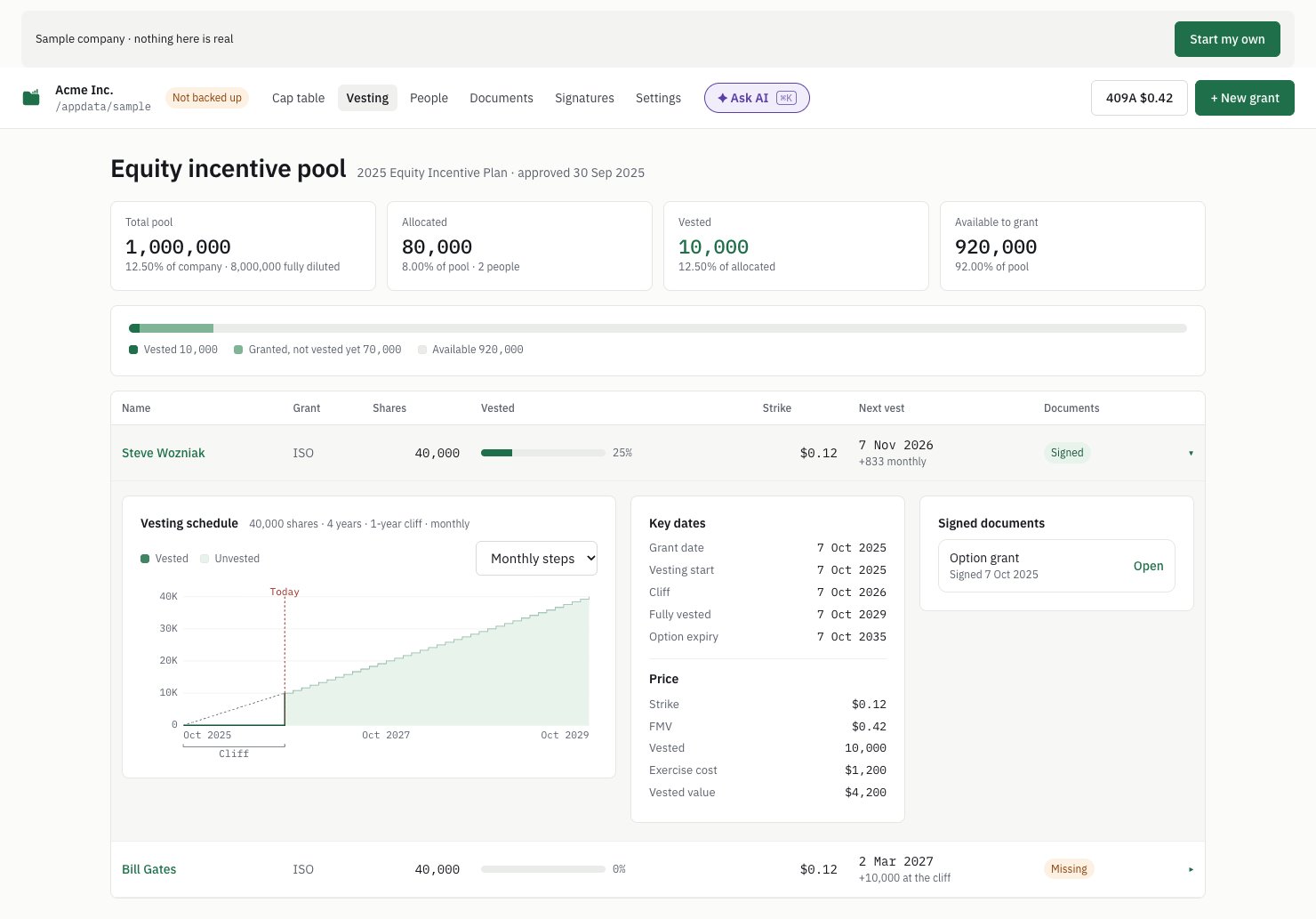This screenshot has height=919, width=1316.
Task: Click the Today marker on the chart
Action: point(285,592)
